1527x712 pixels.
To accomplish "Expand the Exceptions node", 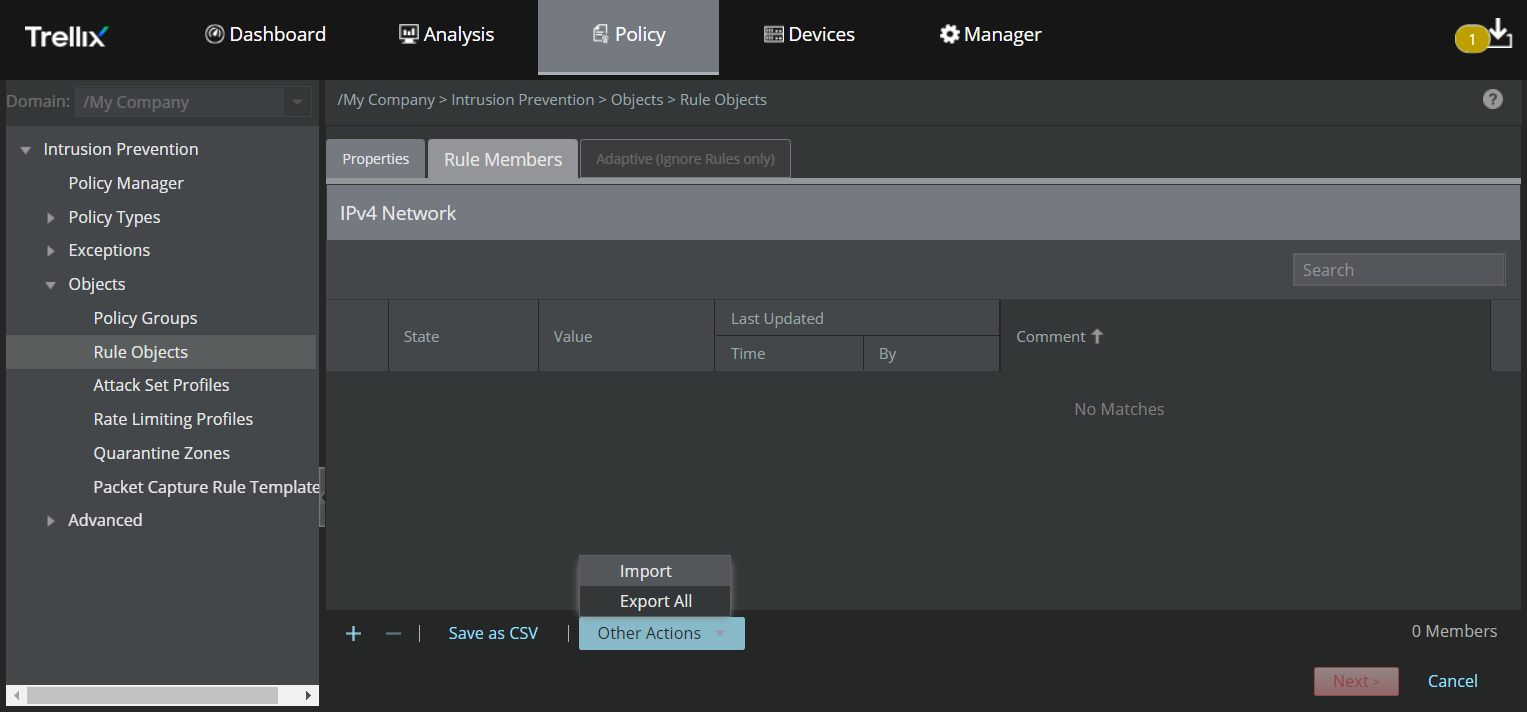I will [x=51, y=251].
